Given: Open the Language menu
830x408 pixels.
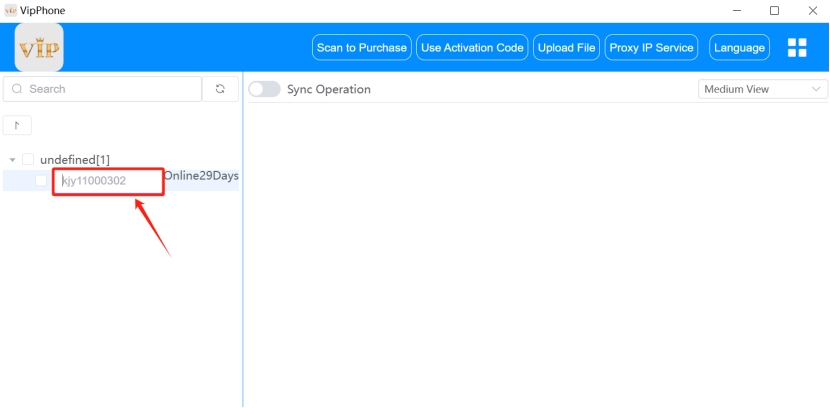Looking at the screenshot, I should pos(739,48).
